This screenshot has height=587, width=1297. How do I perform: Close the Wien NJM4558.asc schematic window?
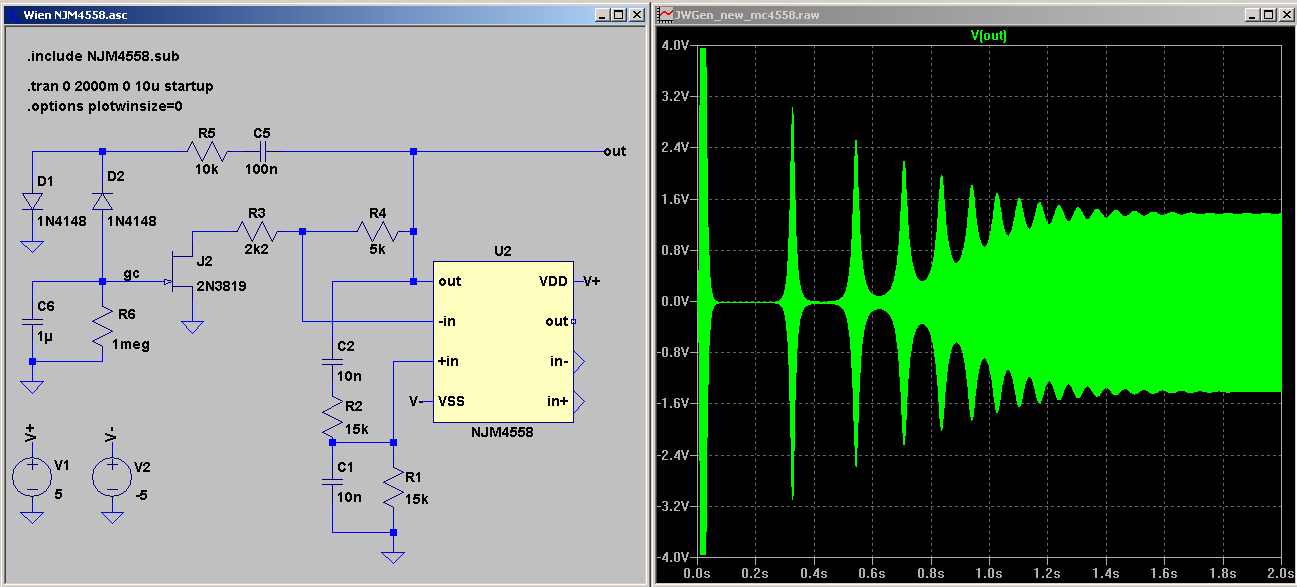tap(637, 15)
